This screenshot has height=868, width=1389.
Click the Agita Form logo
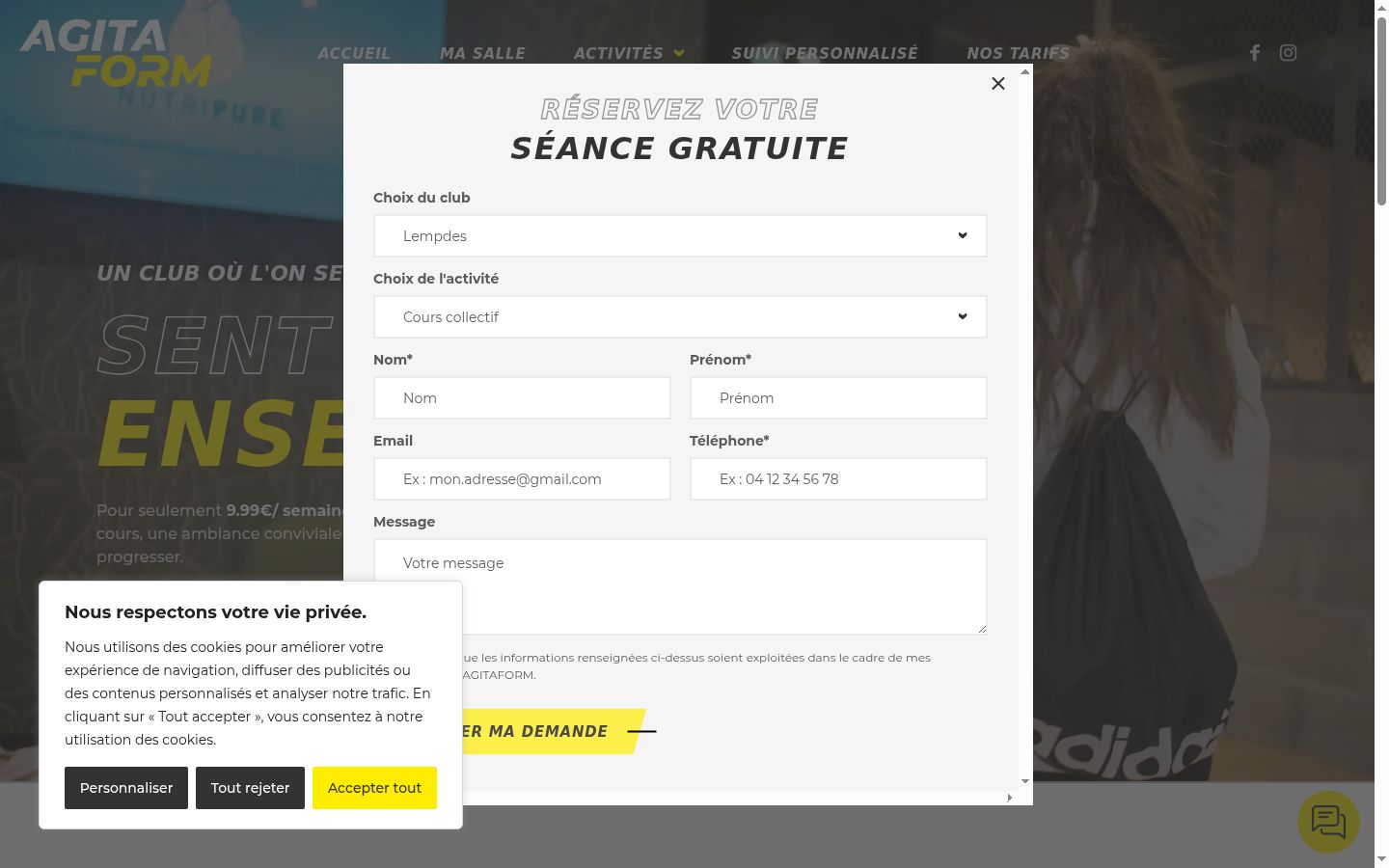click(x=116, y=53)
